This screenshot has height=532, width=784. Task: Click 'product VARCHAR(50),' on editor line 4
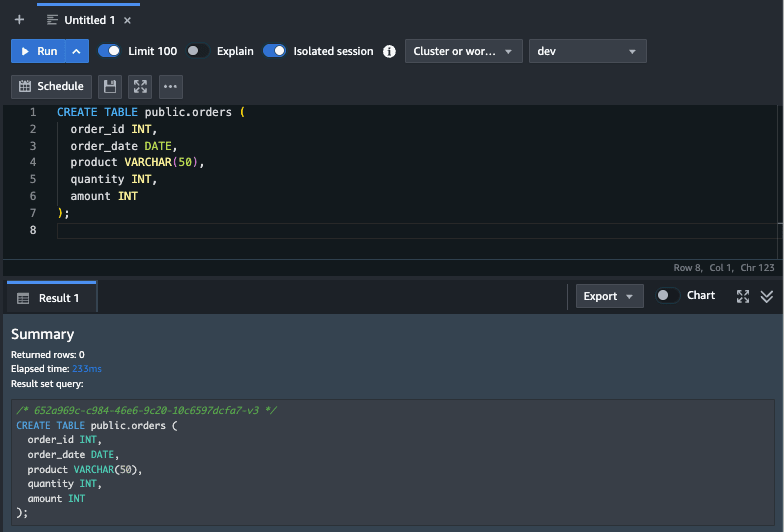138,162
